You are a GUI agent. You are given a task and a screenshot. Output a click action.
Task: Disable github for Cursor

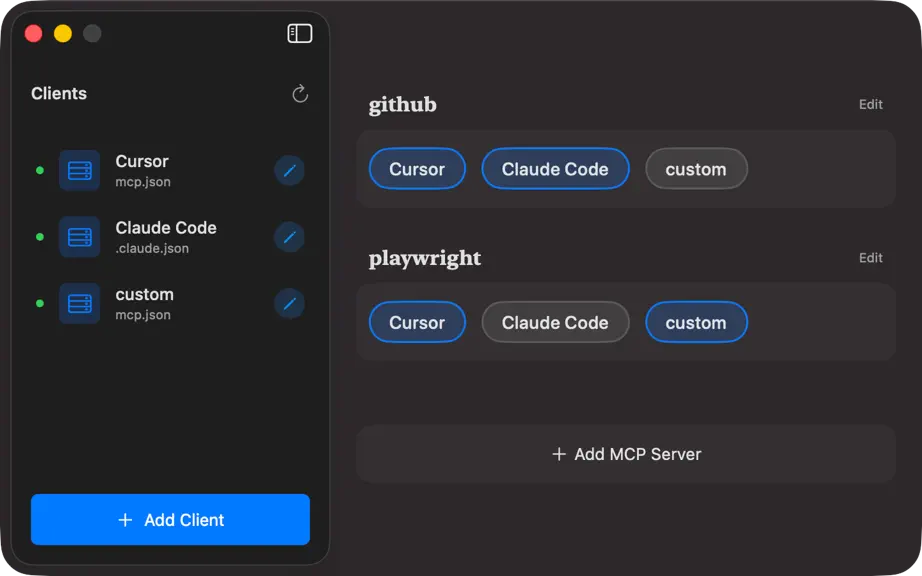(417, 169)
